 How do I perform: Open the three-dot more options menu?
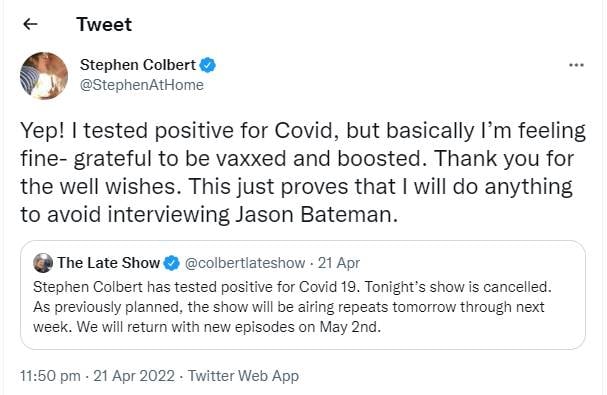(576, 65)
